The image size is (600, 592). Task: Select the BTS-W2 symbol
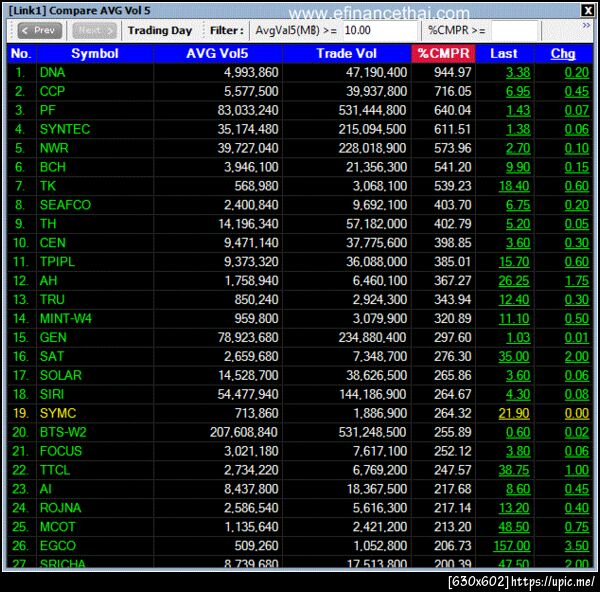pos(63,432)
